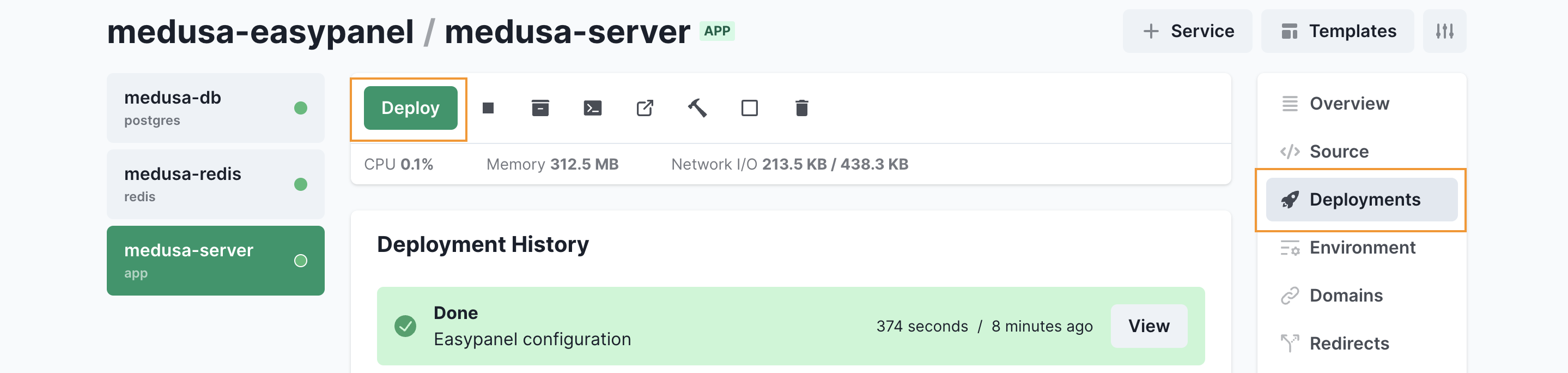Click the Memory 312.5 MB stat
The image size is (1568, 373).
point(552,164)
